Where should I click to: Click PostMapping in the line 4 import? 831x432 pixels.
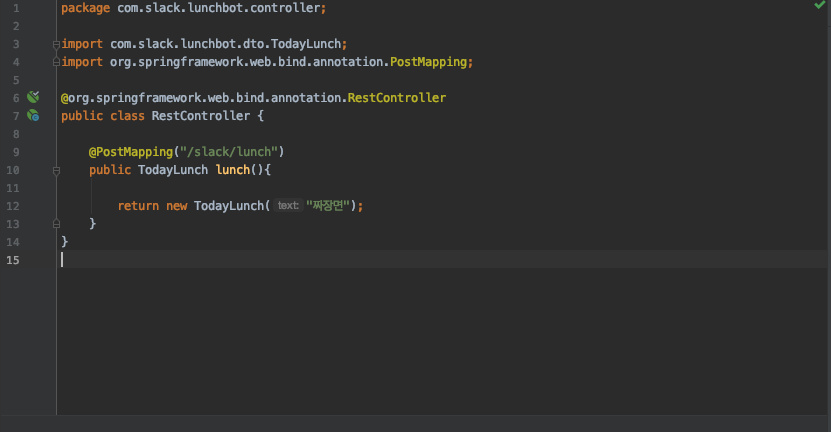pos(428,61)
